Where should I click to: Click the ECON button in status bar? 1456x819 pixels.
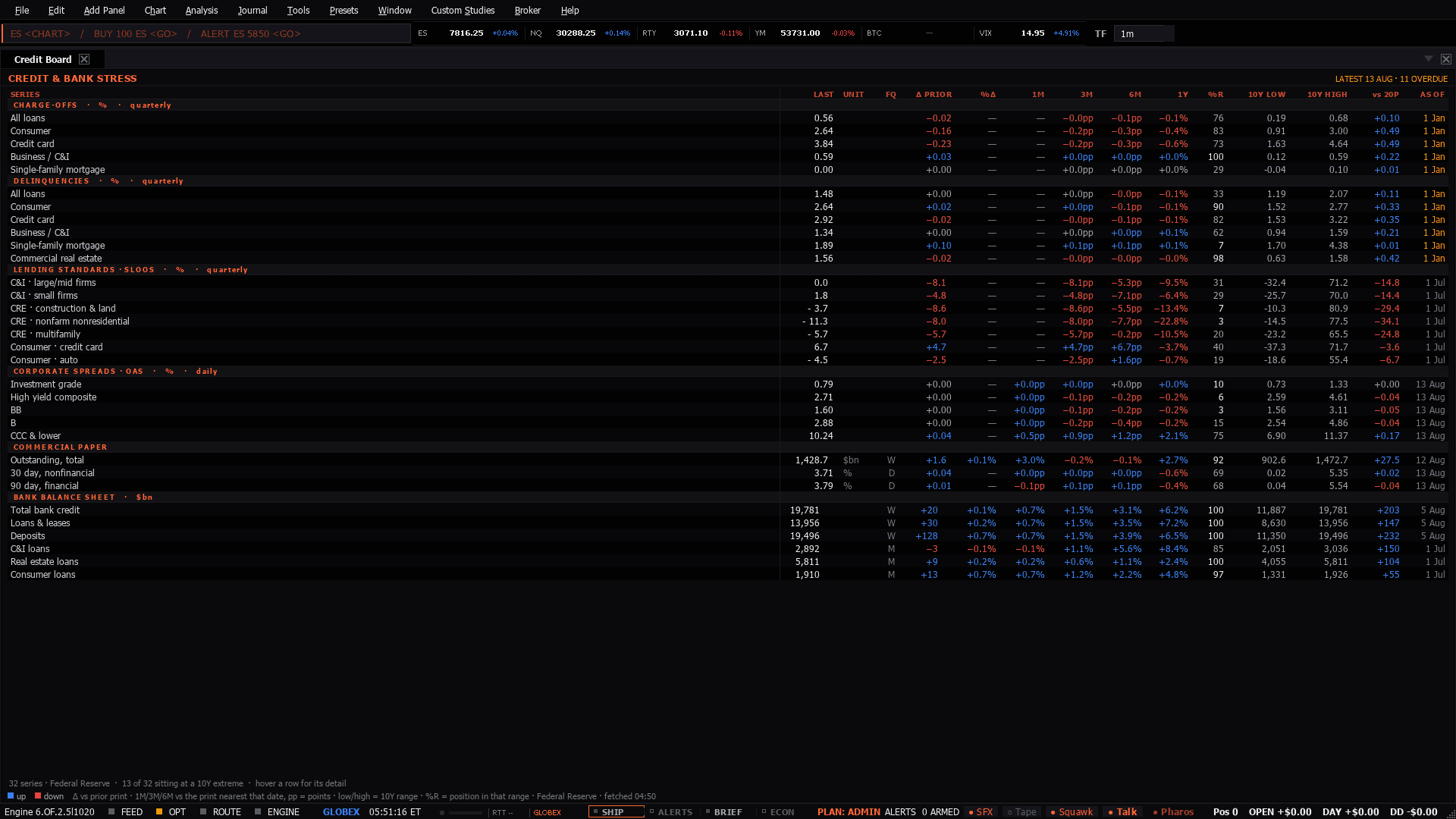coord(778,811)
